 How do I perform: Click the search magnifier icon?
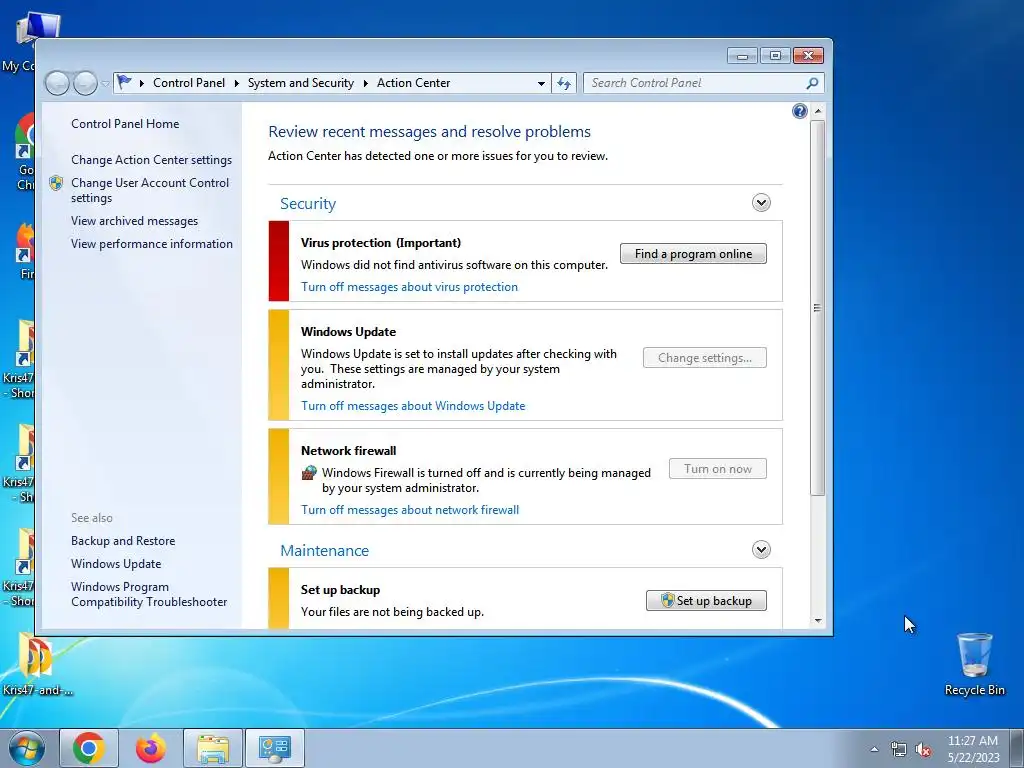[x=812, y=83]
